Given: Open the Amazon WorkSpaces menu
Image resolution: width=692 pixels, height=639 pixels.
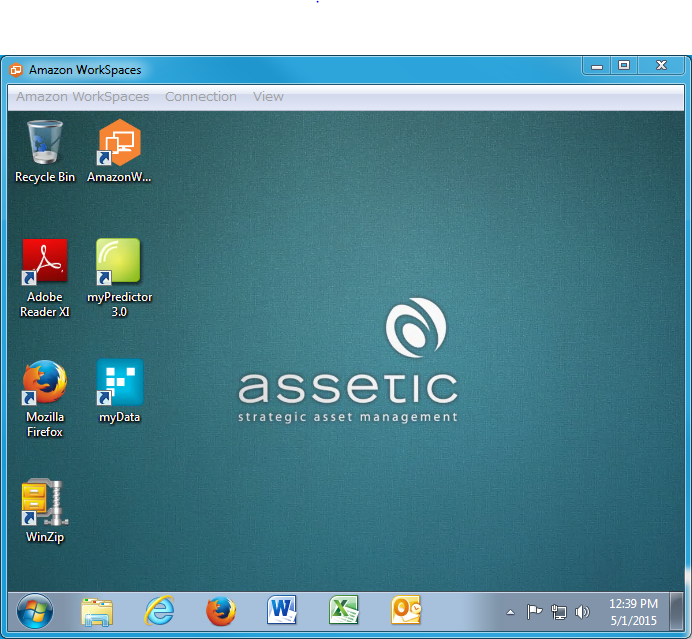Looking at the screenshot, I should [82, 97].
